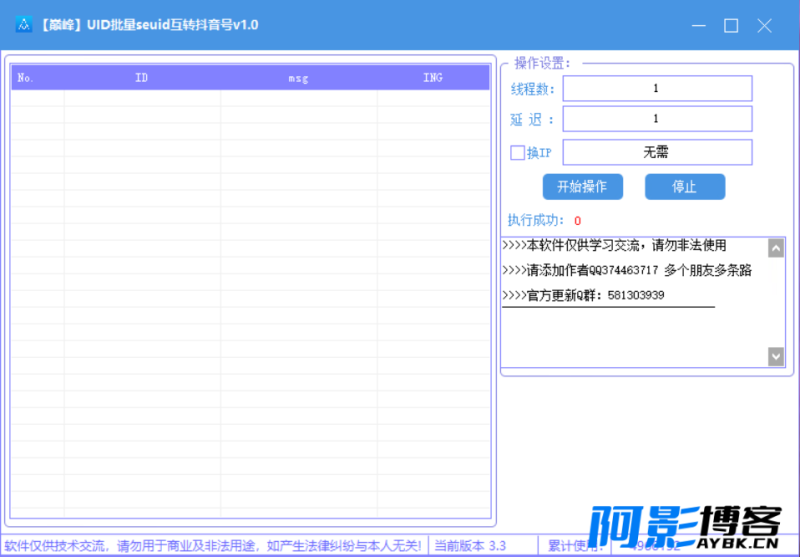
Task: Select the official Q群 log line
Action: coord(583,296)
